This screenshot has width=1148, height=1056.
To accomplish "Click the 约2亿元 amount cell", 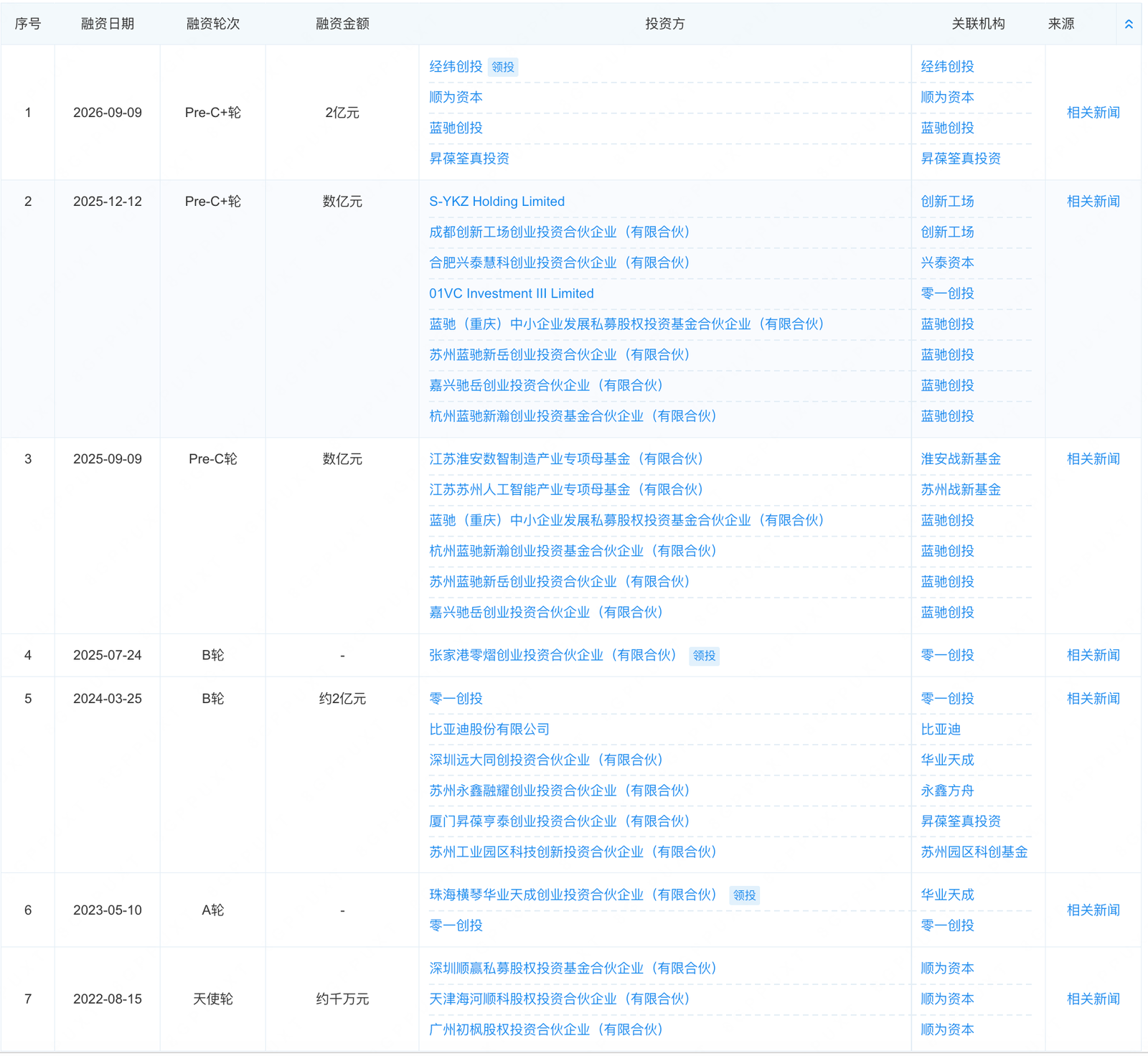I will (x=342, y=699).
